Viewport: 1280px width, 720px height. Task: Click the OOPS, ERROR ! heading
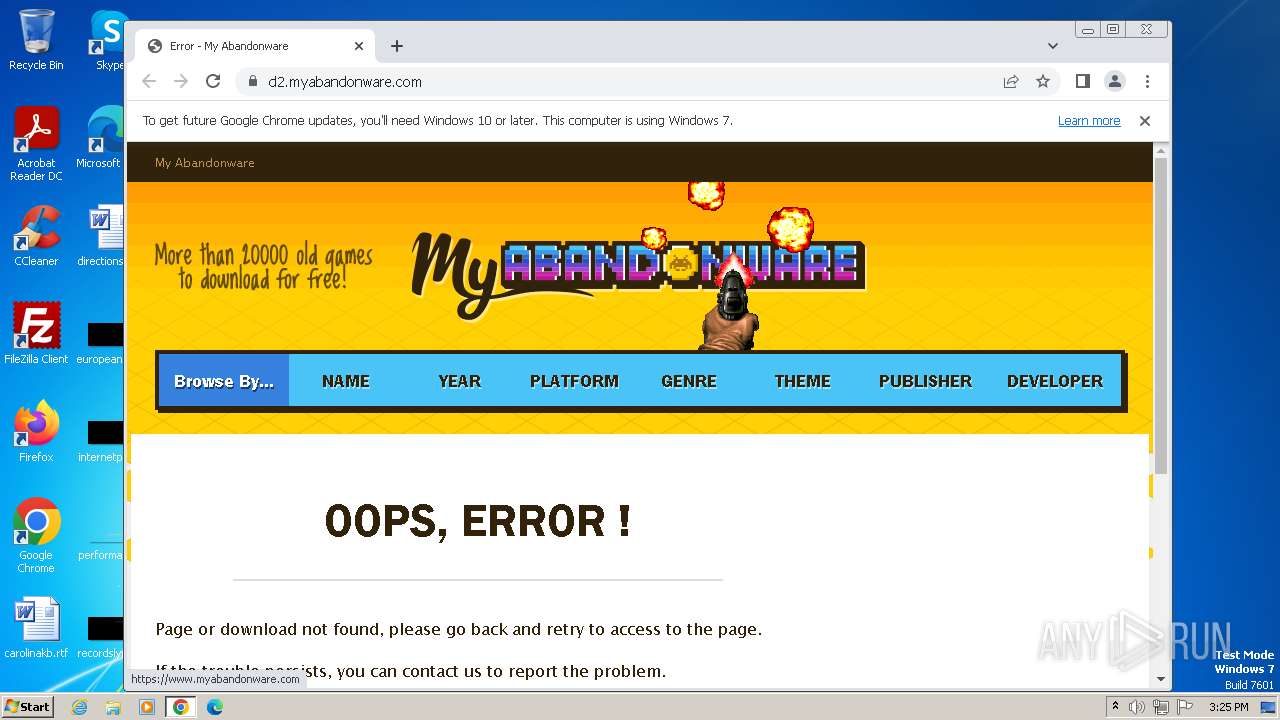(x=478, y=521)
